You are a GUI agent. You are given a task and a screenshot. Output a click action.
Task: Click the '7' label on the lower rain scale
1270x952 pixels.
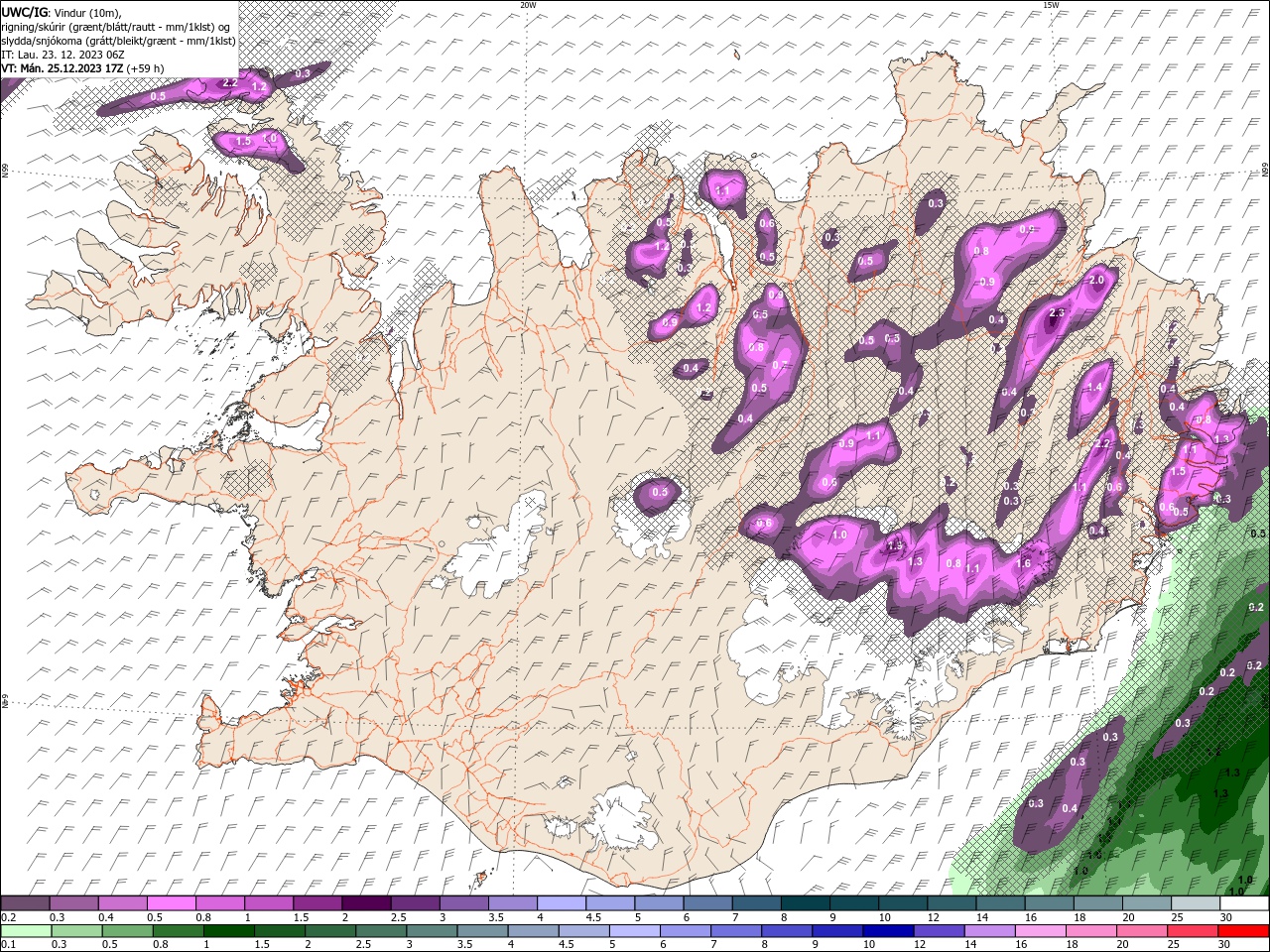[713, 945]
